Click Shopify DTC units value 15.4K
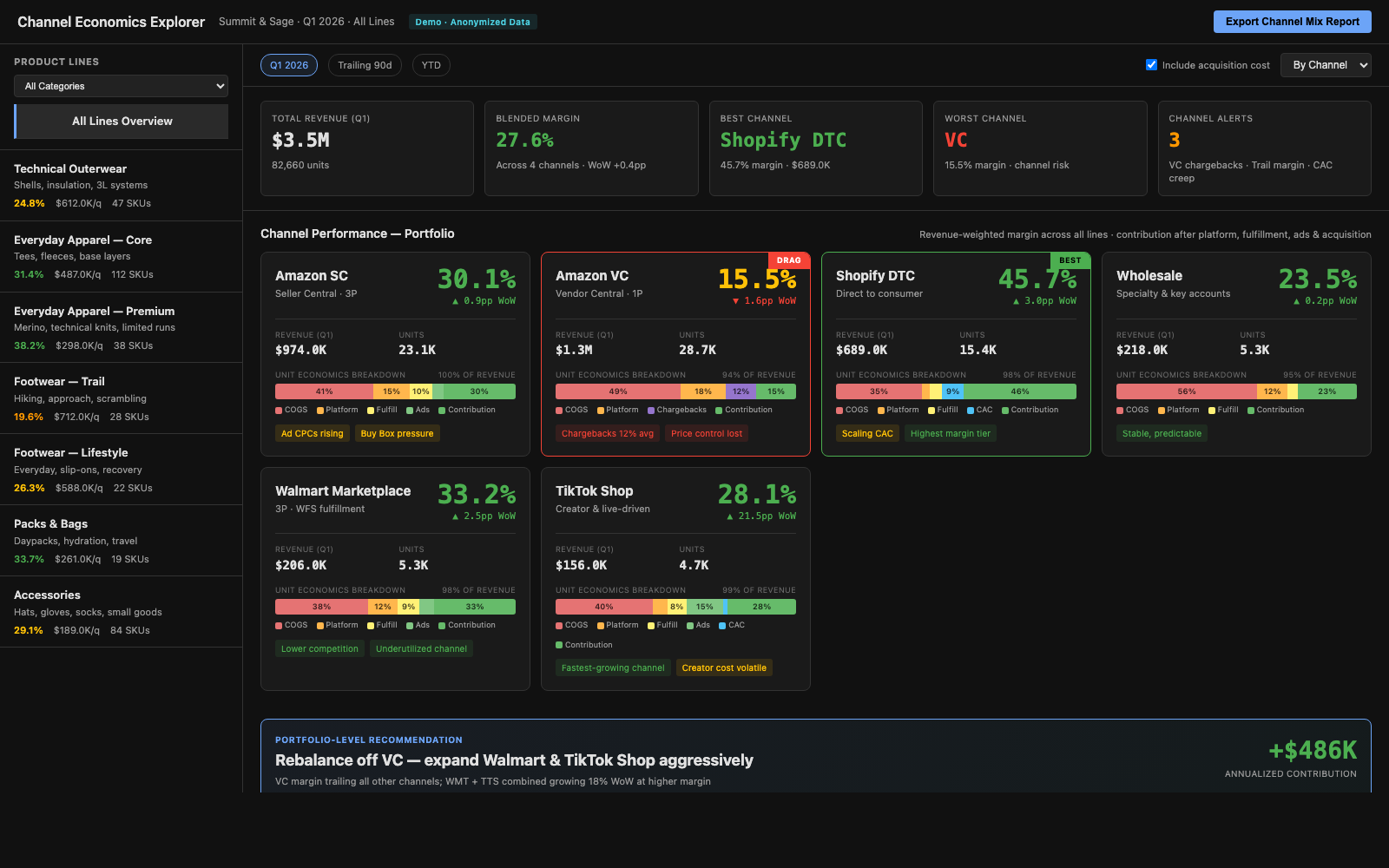This screenshot has width=1389, height=868. coord(978,350)
